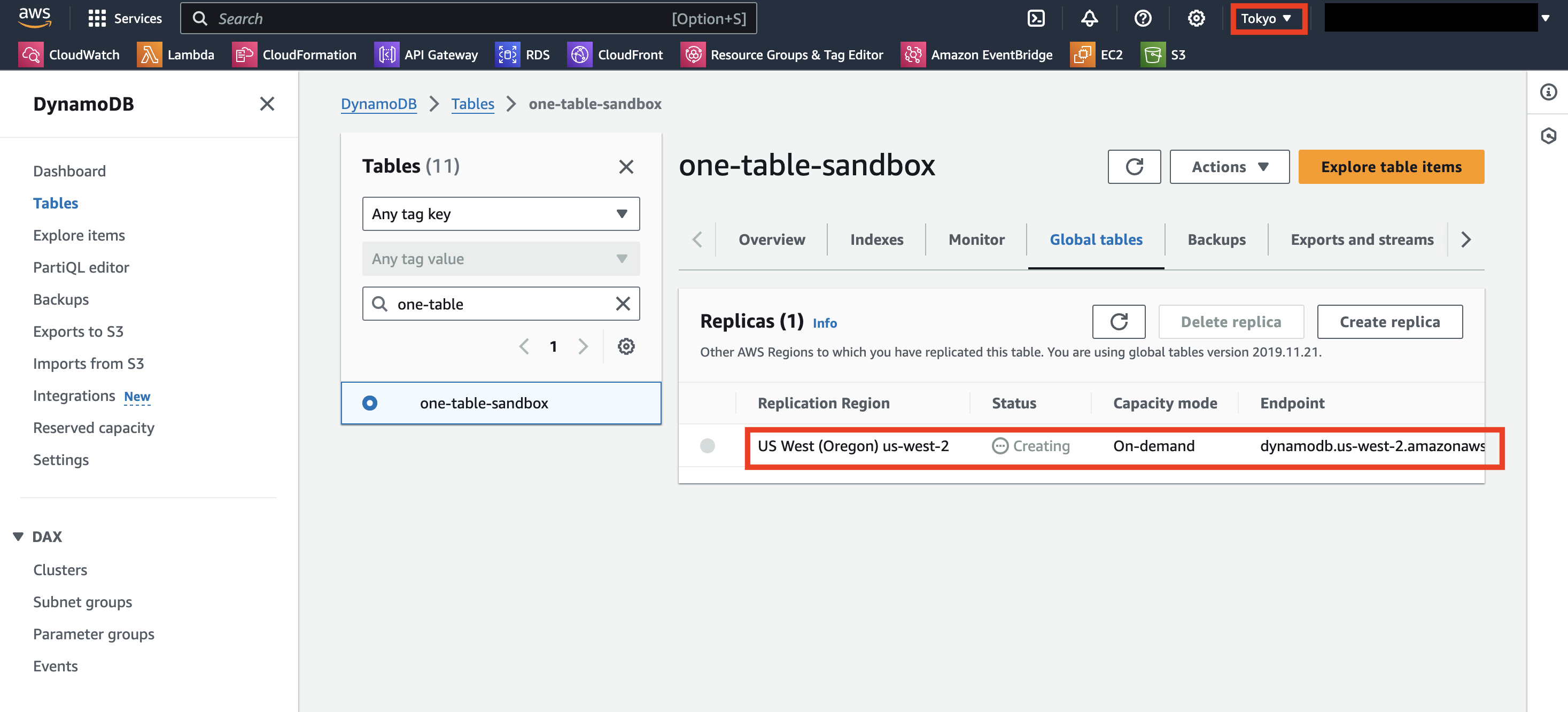The width and height of the screenshot is (1568, 712).
Task: Refresh the Replicas list
Action: (1118, 321)
